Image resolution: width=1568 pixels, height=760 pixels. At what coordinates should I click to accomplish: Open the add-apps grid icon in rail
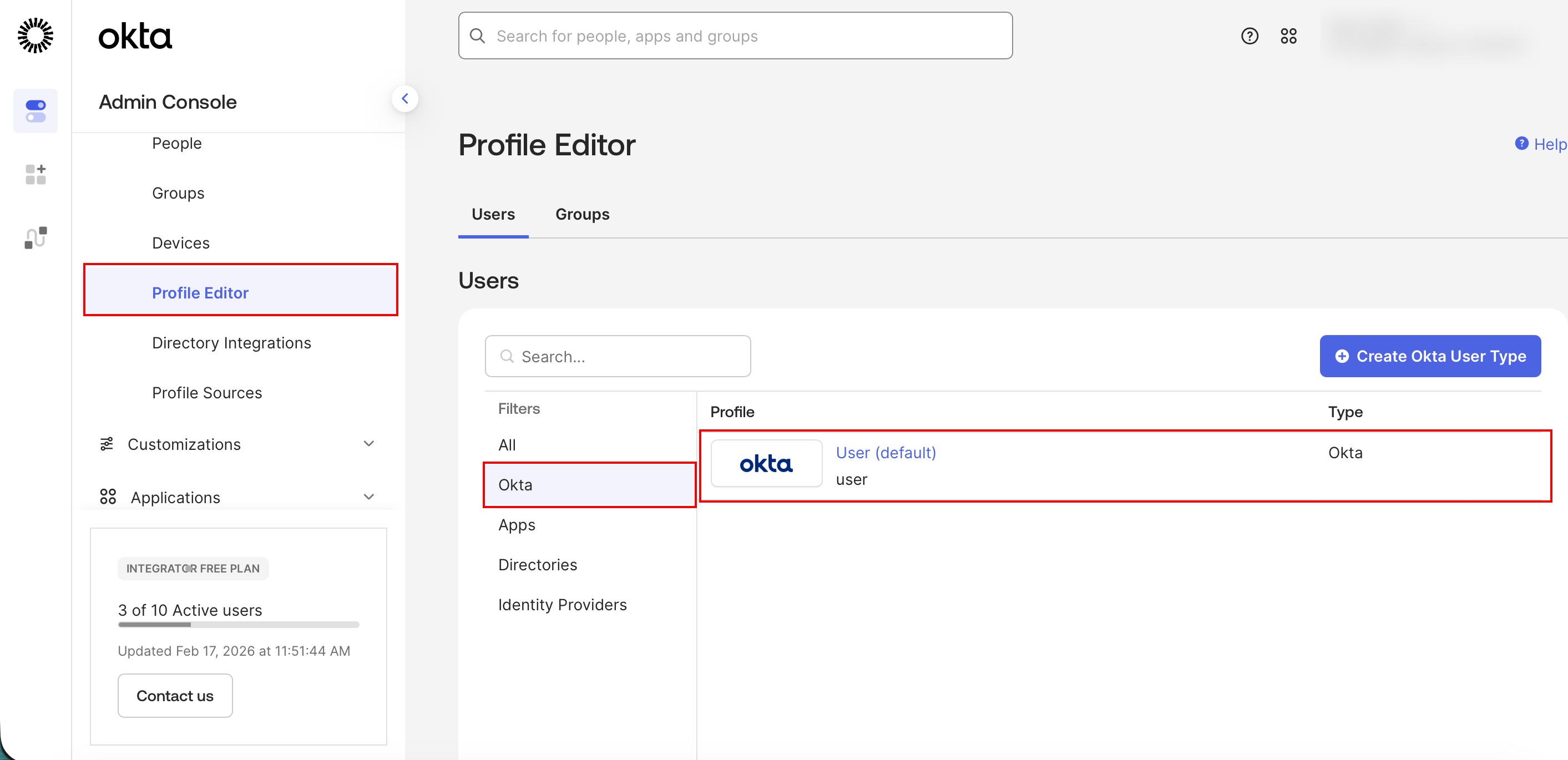pos(36,174)
